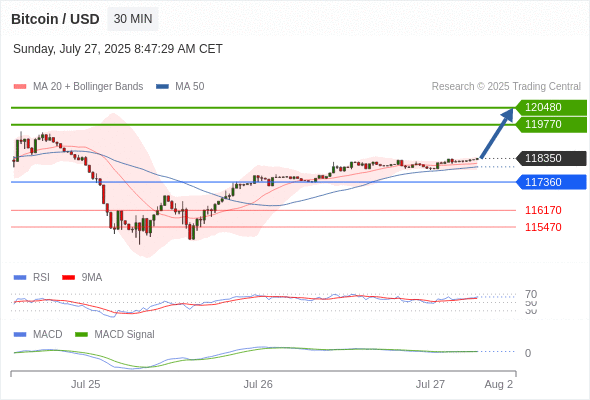
Task: Click the Bitcoin / USD chart title
Action: tap(55, 19)
